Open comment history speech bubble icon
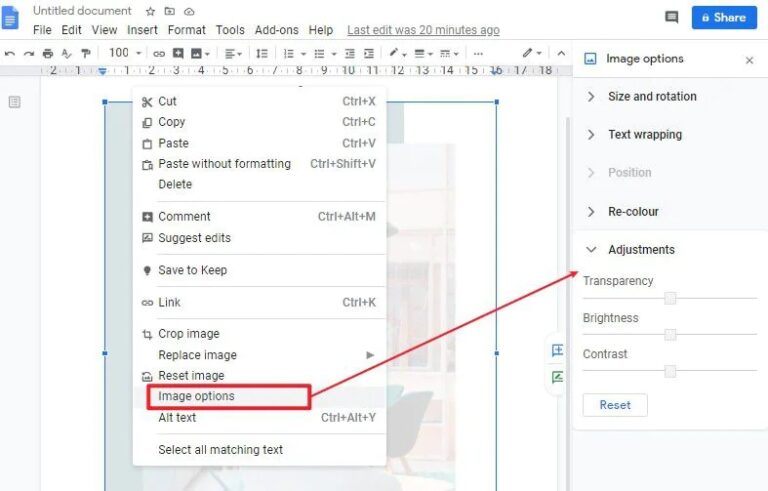Viewport: 768px width, 491px height. click(x=672, y=18)
